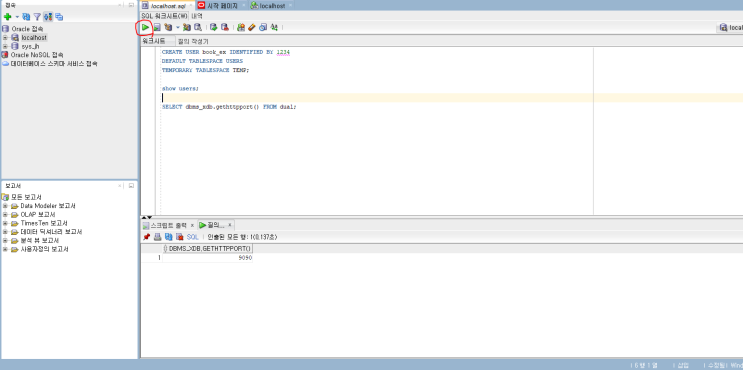The image size is (743, 370).
Task: Open the 내역 sub-tab
Action: 197,16
